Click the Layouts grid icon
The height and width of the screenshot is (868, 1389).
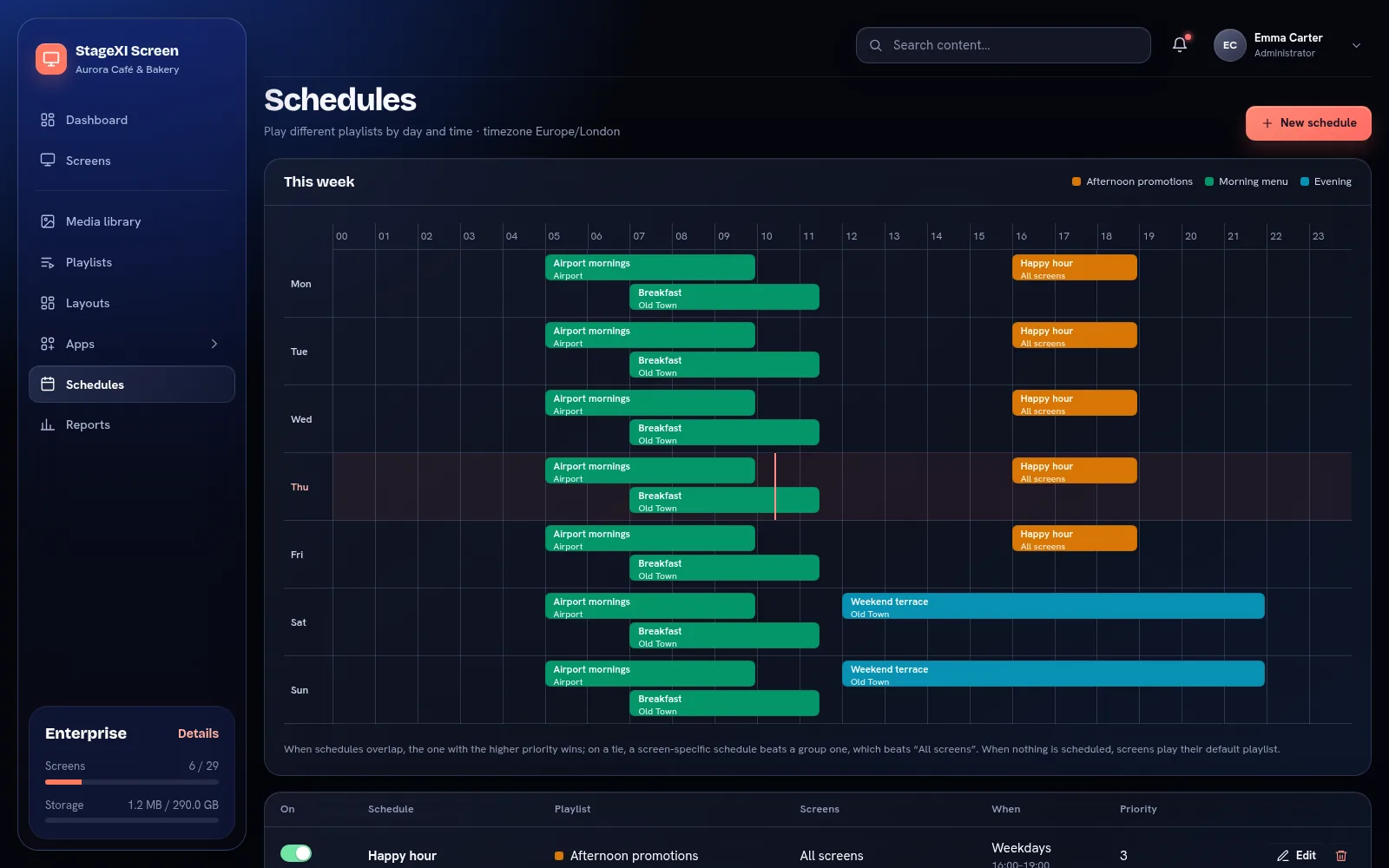[48, 303]
